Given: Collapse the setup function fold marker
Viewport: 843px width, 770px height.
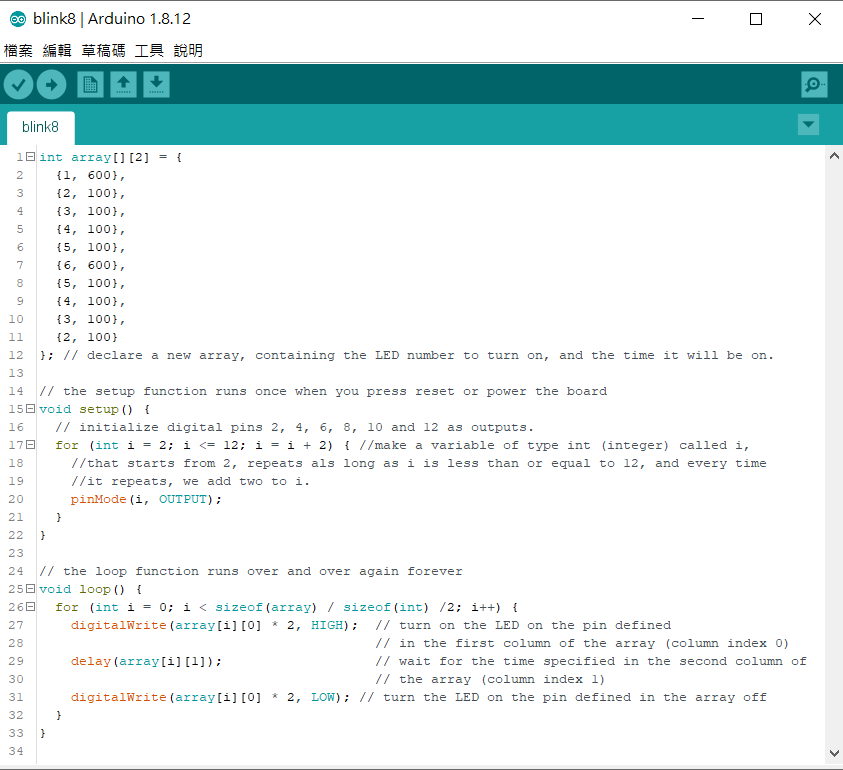Looking at the screenshot, I should pos(30,409).
